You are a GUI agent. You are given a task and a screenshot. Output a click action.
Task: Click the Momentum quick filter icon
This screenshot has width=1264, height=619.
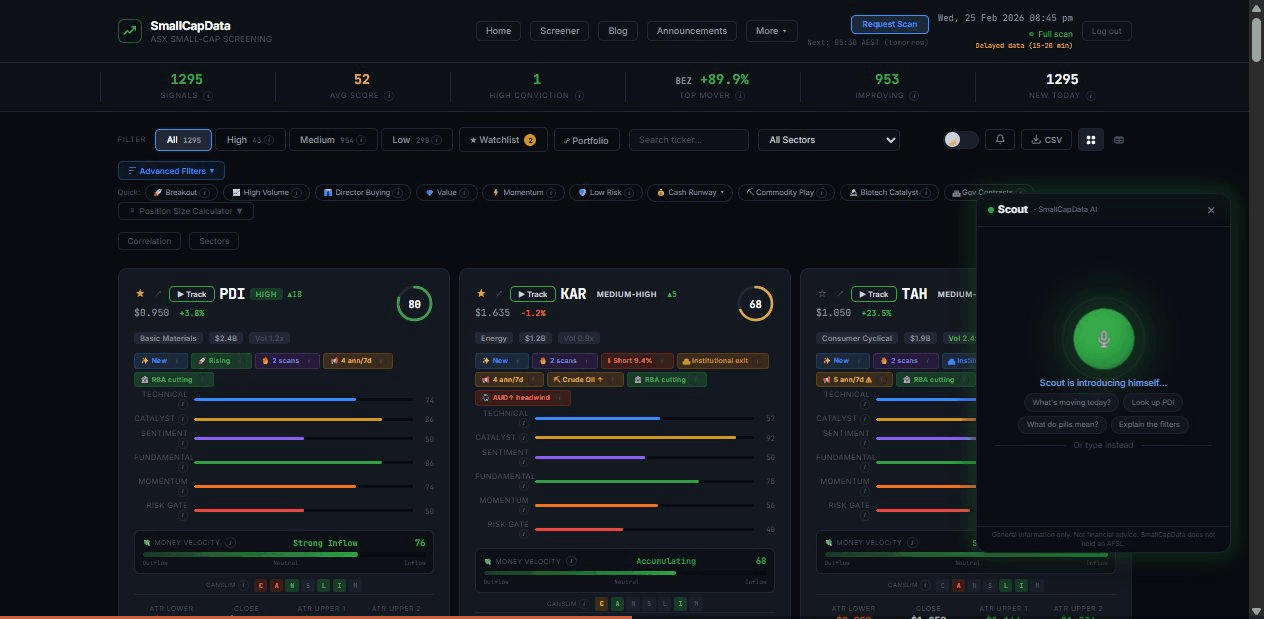click(x=496, y=192)
